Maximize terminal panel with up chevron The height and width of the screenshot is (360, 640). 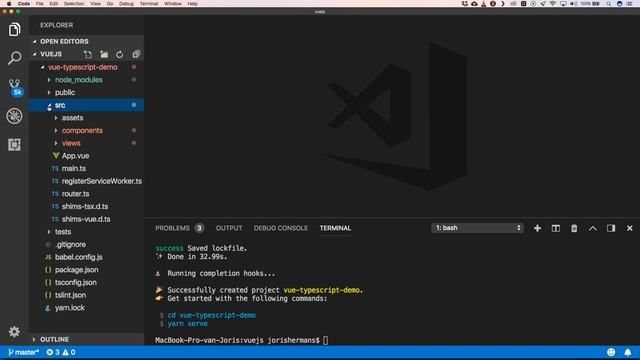tap(593, 228)
